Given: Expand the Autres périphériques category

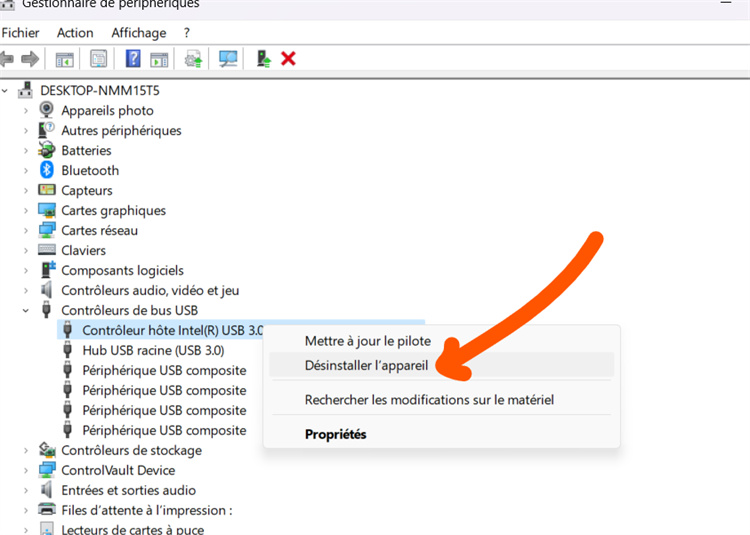Looking at the screenshot, I should pos(26,131).
